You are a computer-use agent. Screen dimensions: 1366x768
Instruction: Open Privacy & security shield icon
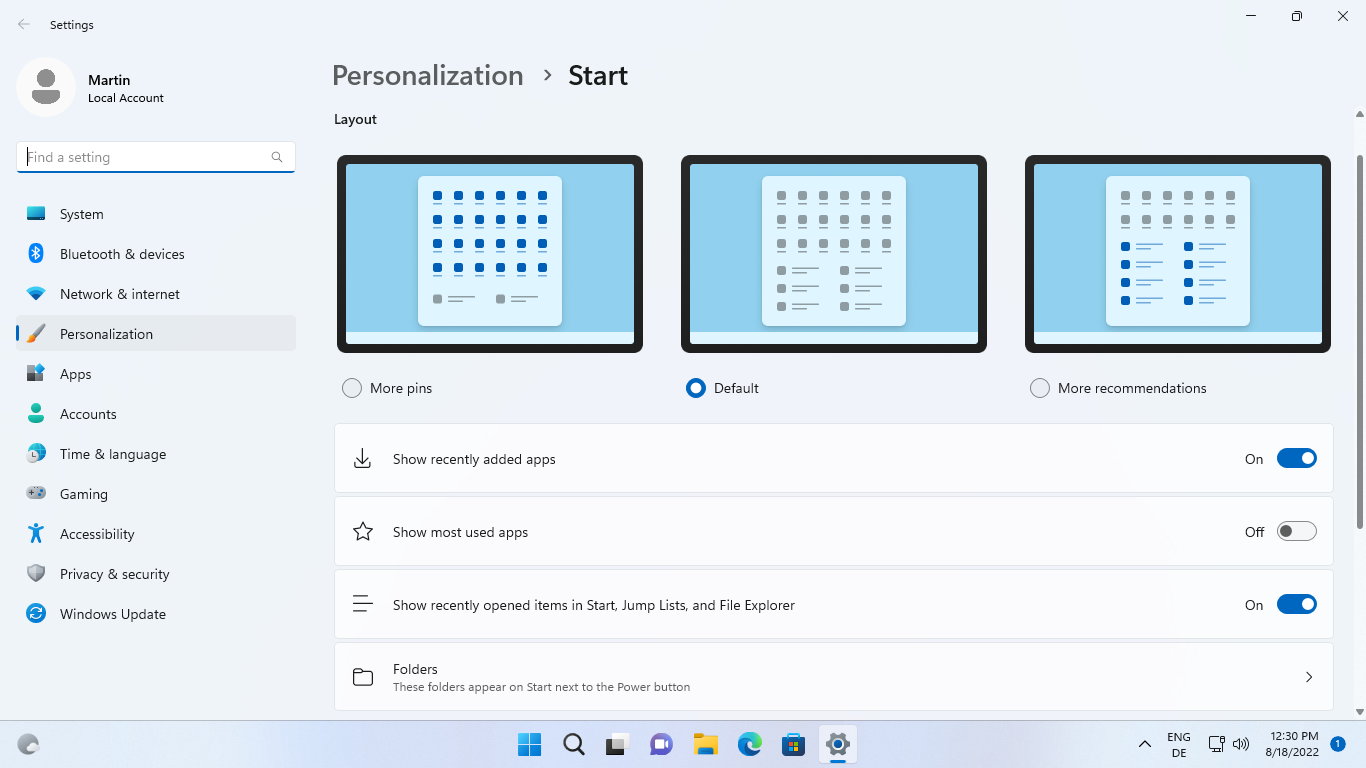[36, 573]
